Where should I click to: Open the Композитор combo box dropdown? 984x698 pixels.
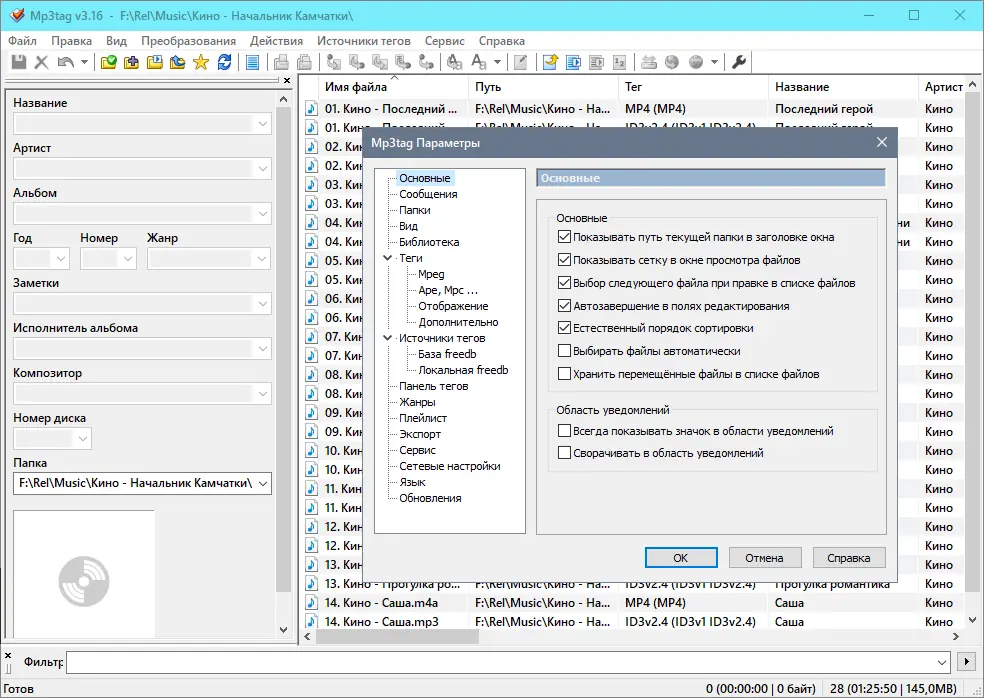coord(263,394)
